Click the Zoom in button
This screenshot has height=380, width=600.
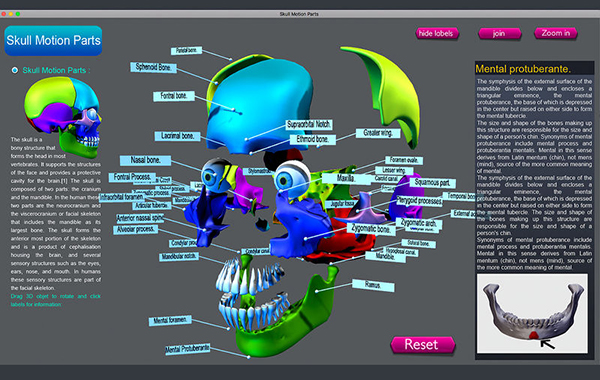(x=556, y=33)
